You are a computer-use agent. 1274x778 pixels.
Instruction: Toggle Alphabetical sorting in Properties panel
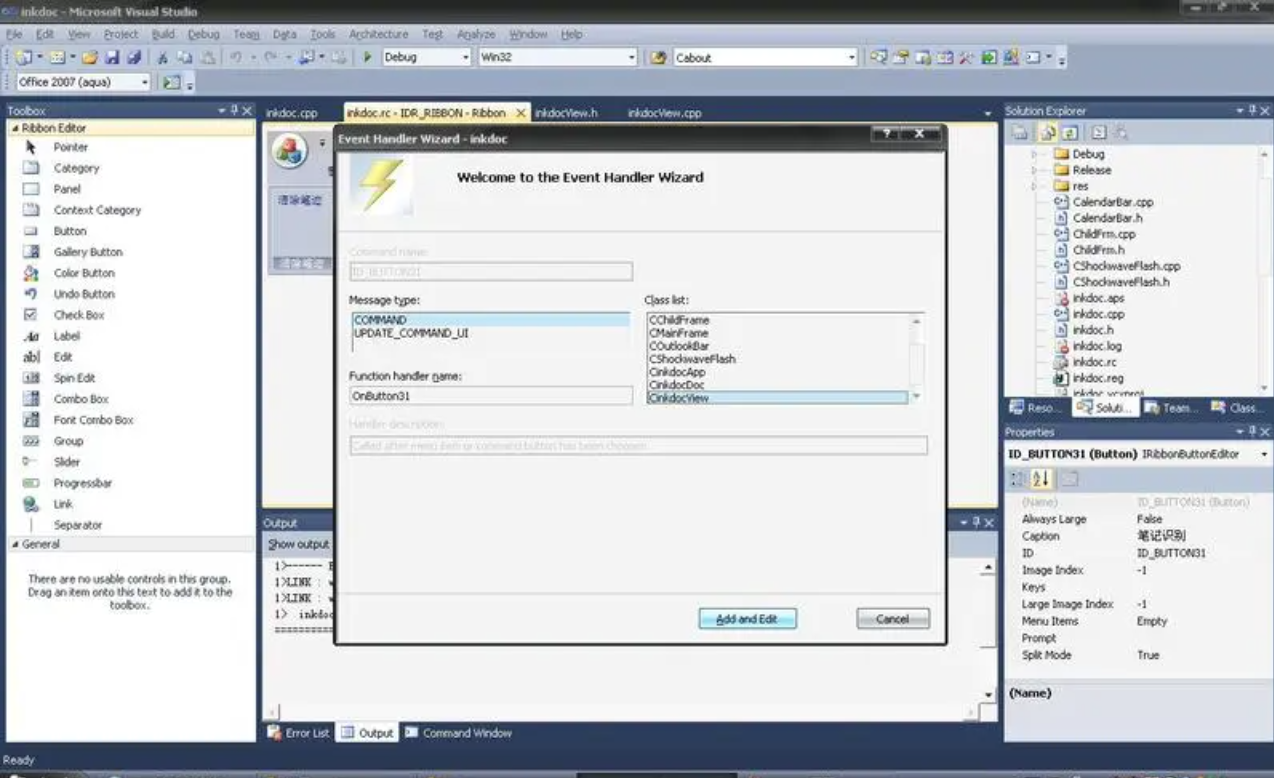click(1041, 480)
